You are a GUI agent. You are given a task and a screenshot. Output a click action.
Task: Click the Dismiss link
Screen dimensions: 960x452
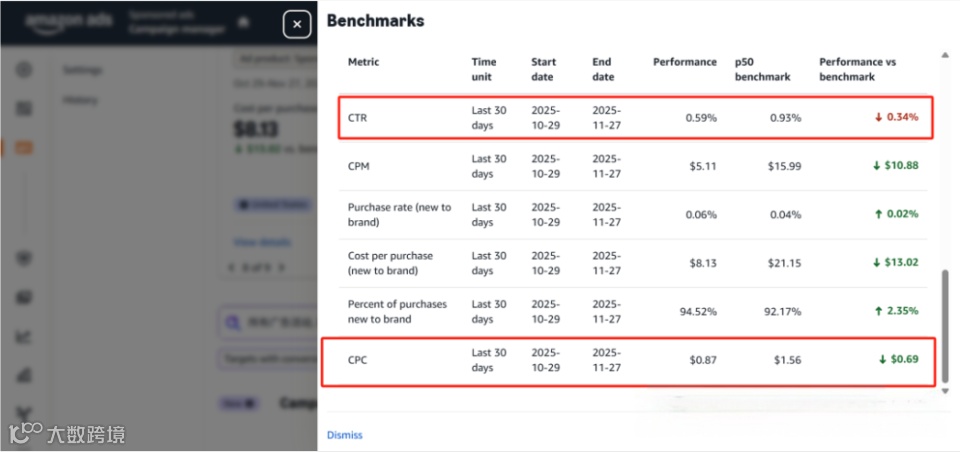[x=344, y=435]
